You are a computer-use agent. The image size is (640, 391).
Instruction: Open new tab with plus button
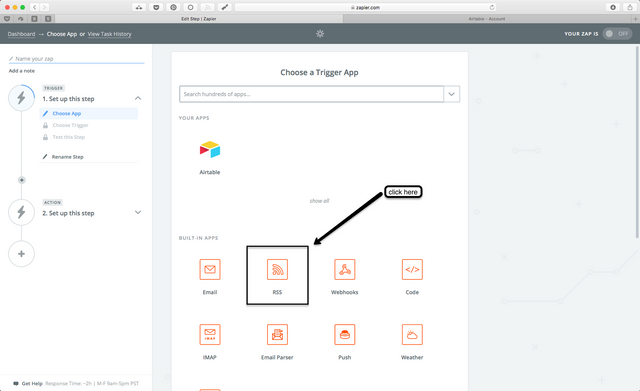click(636, 19)
